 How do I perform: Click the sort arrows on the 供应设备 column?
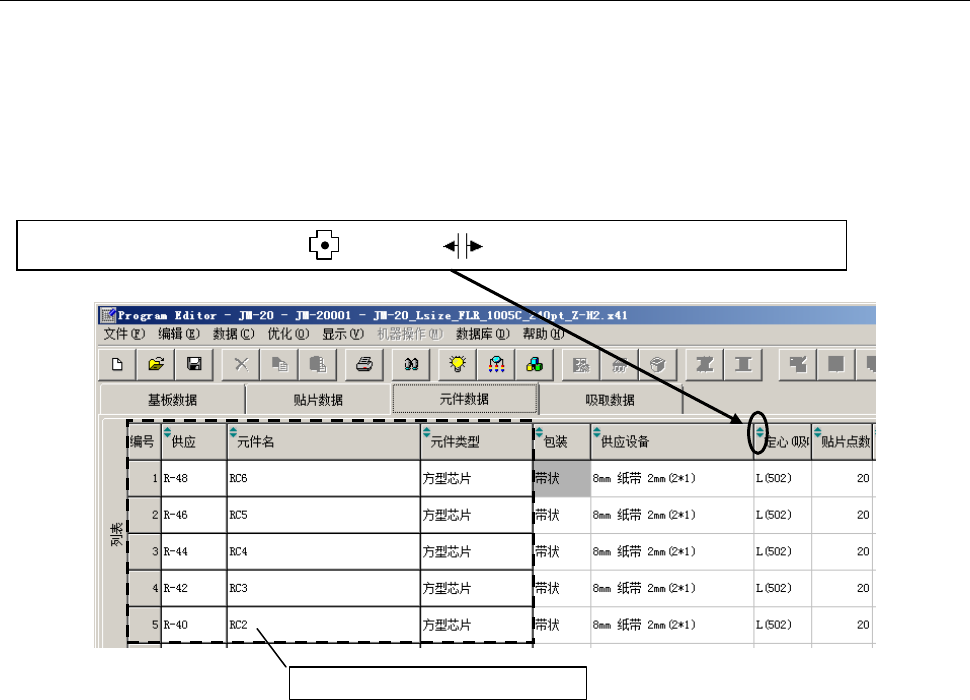[596, 432]
